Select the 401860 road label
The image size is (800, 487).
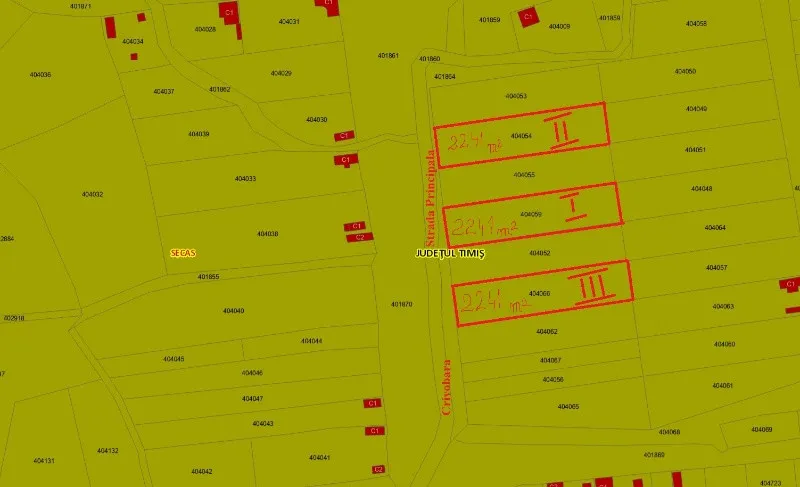coord(430,59)
